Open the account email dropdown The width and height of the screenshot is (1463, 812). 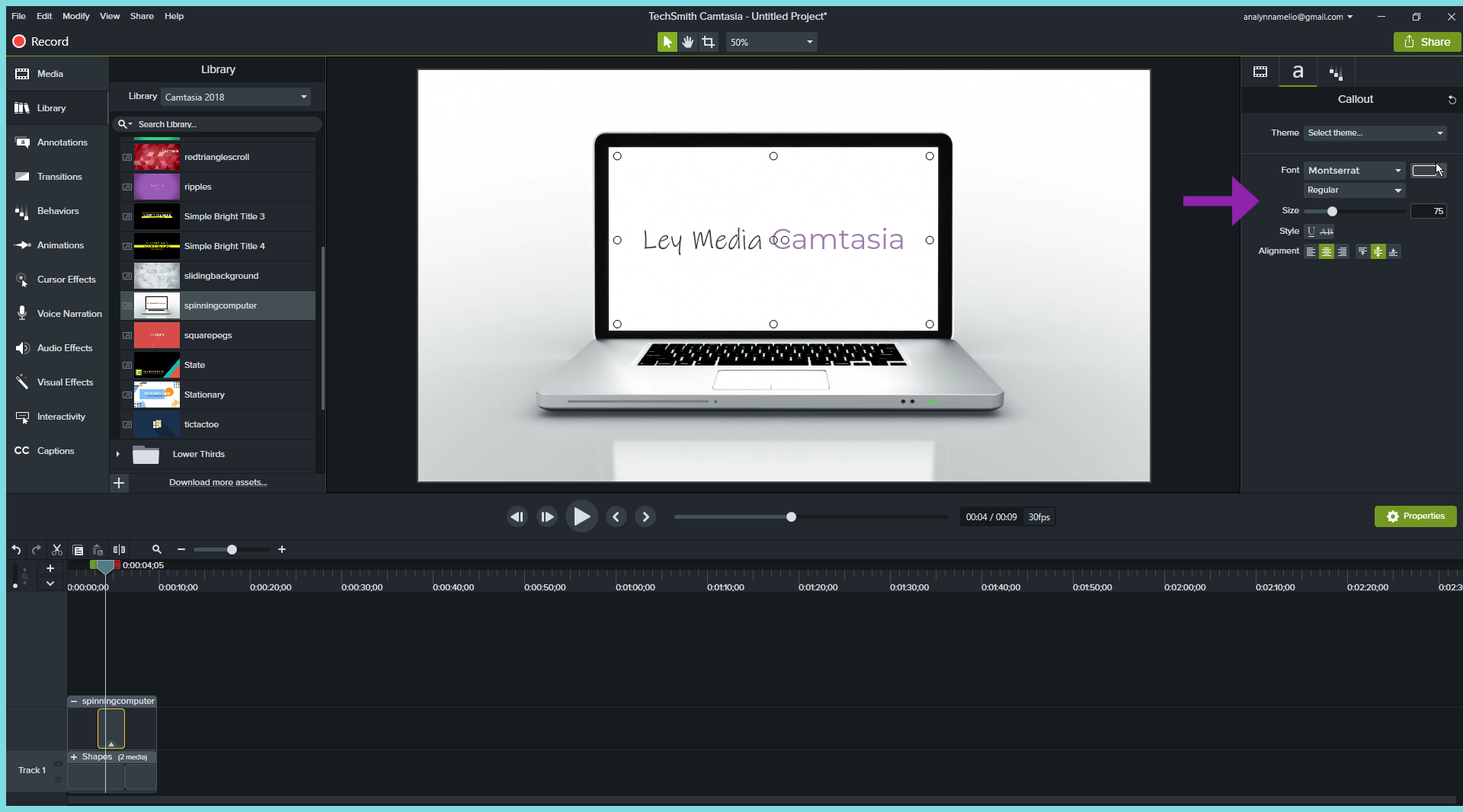click(1298, 17)
